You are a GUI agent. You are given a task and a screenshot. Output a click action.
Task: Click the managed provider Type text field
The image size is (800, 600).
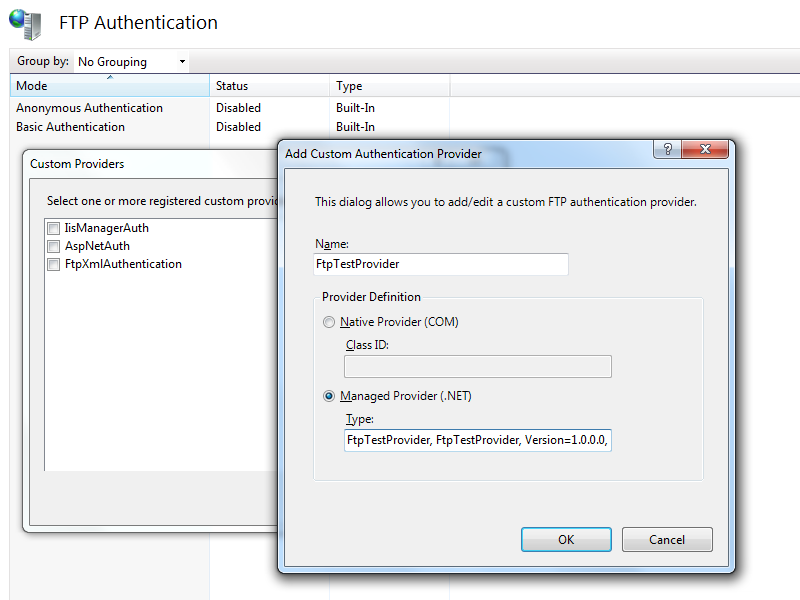(477, 440)
